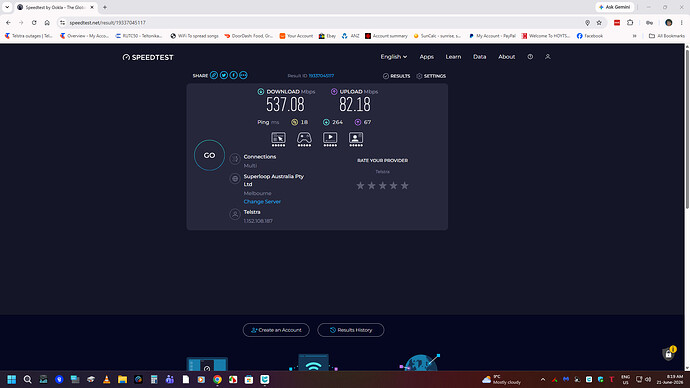Reload the page
This screenshot has height=388, width=690.
click(x=34, y=22)
